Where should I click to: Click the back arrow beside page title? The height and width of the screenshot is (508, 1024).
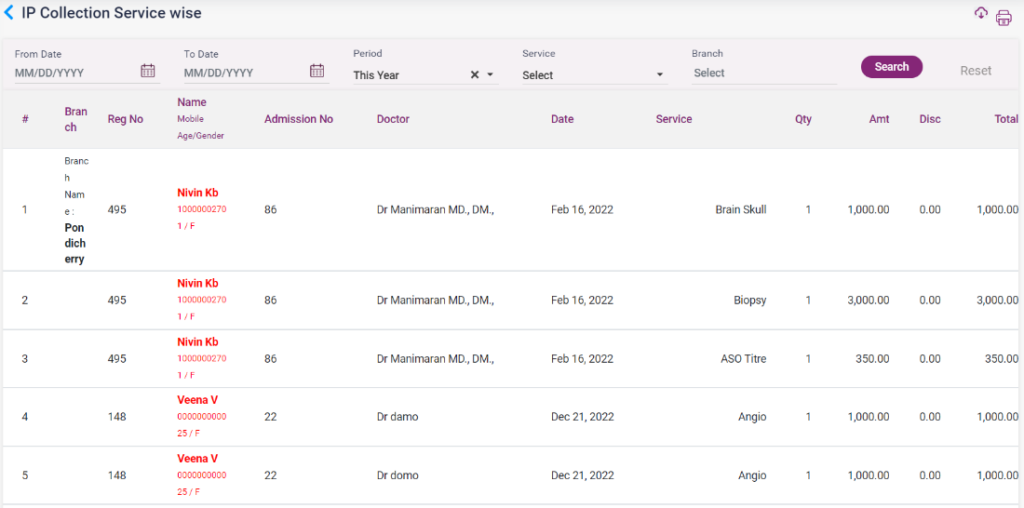[9, 14]
